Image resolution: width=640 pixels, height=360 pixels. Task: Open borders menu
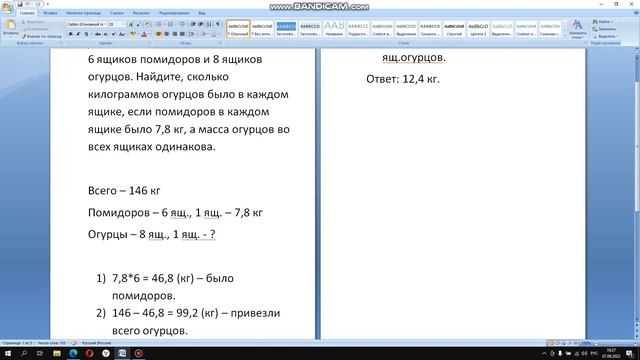pyautogui.click(x=216, y=34)
